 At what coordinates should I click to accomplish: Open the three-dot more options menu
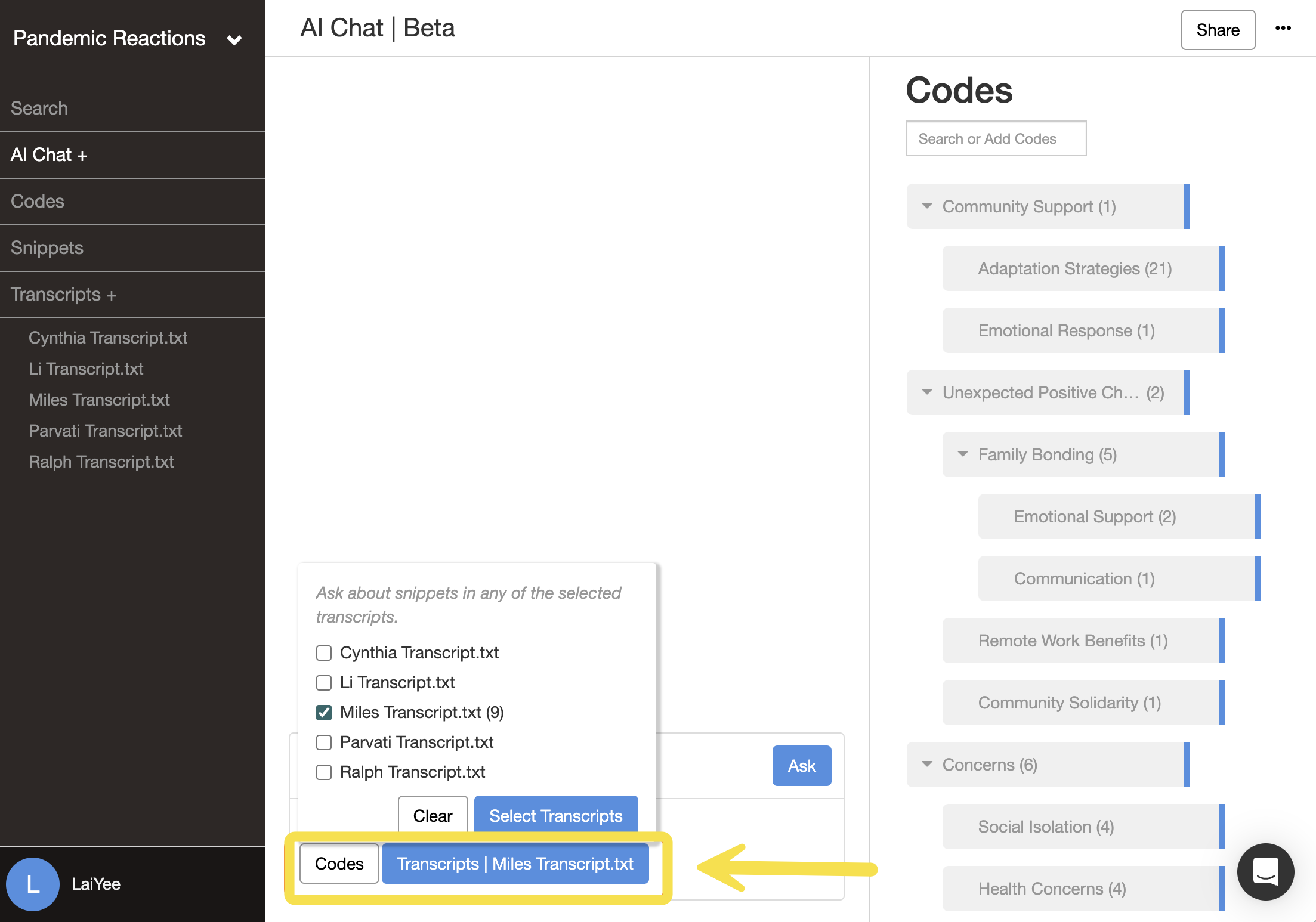click(x=1283, y=28)
